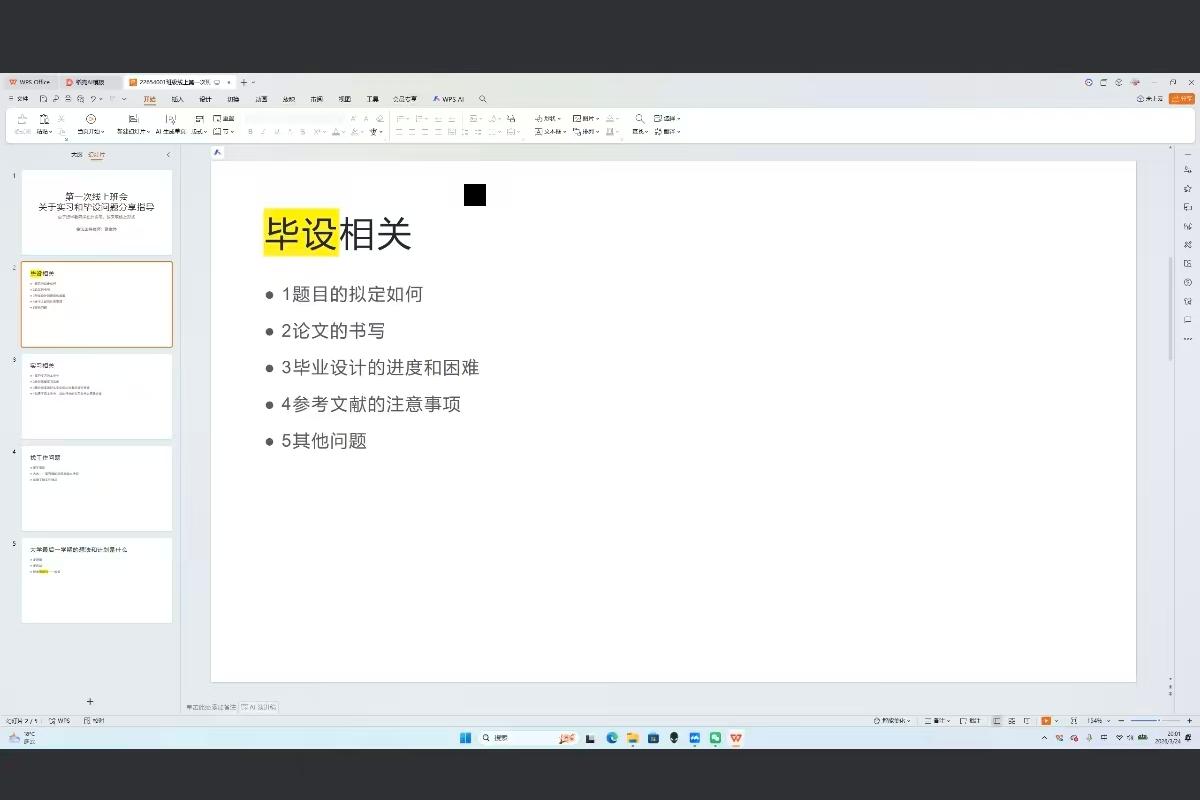Add a new slide with the plus button
The width and height of the screenshot is (1200, 800).
(x=90, y=702)
